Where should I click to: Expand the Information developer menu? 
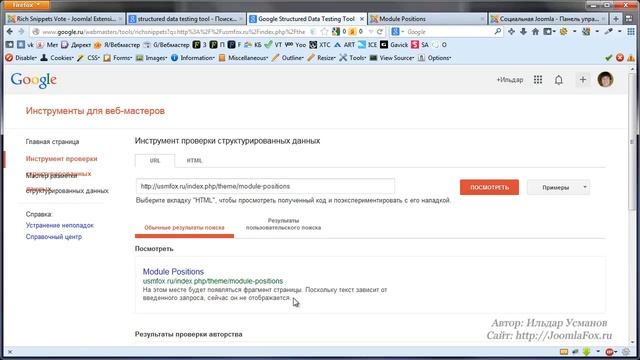pos(193,58)
